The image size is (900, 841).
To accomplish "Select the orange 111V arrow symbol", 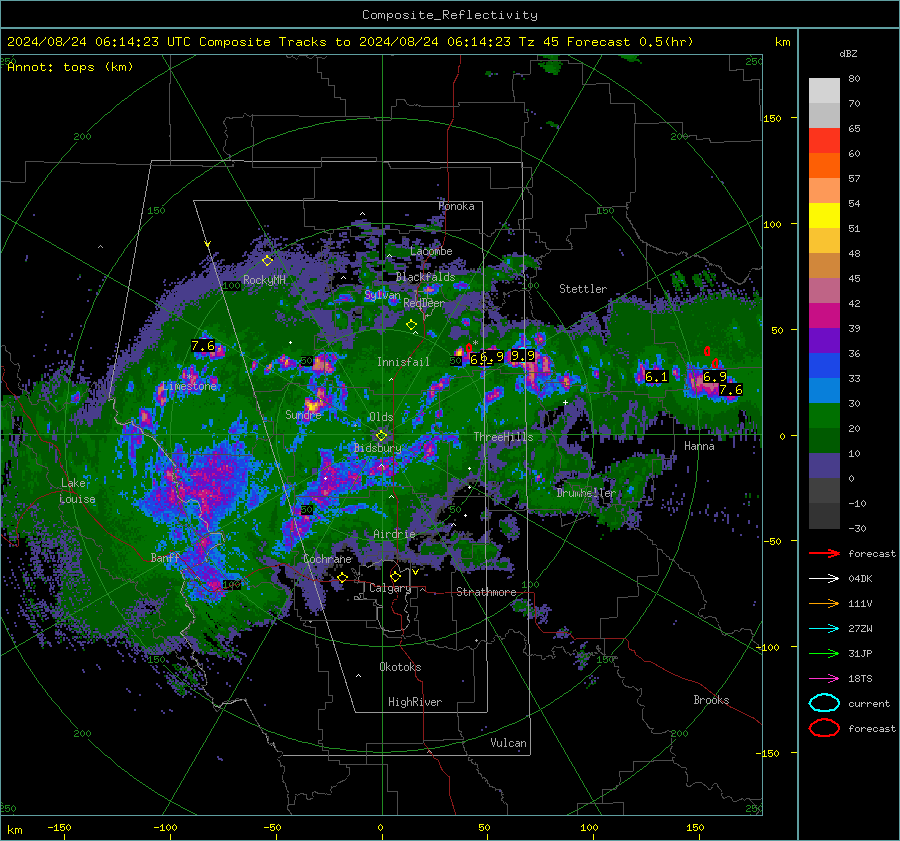I will [x=824, y=603].
